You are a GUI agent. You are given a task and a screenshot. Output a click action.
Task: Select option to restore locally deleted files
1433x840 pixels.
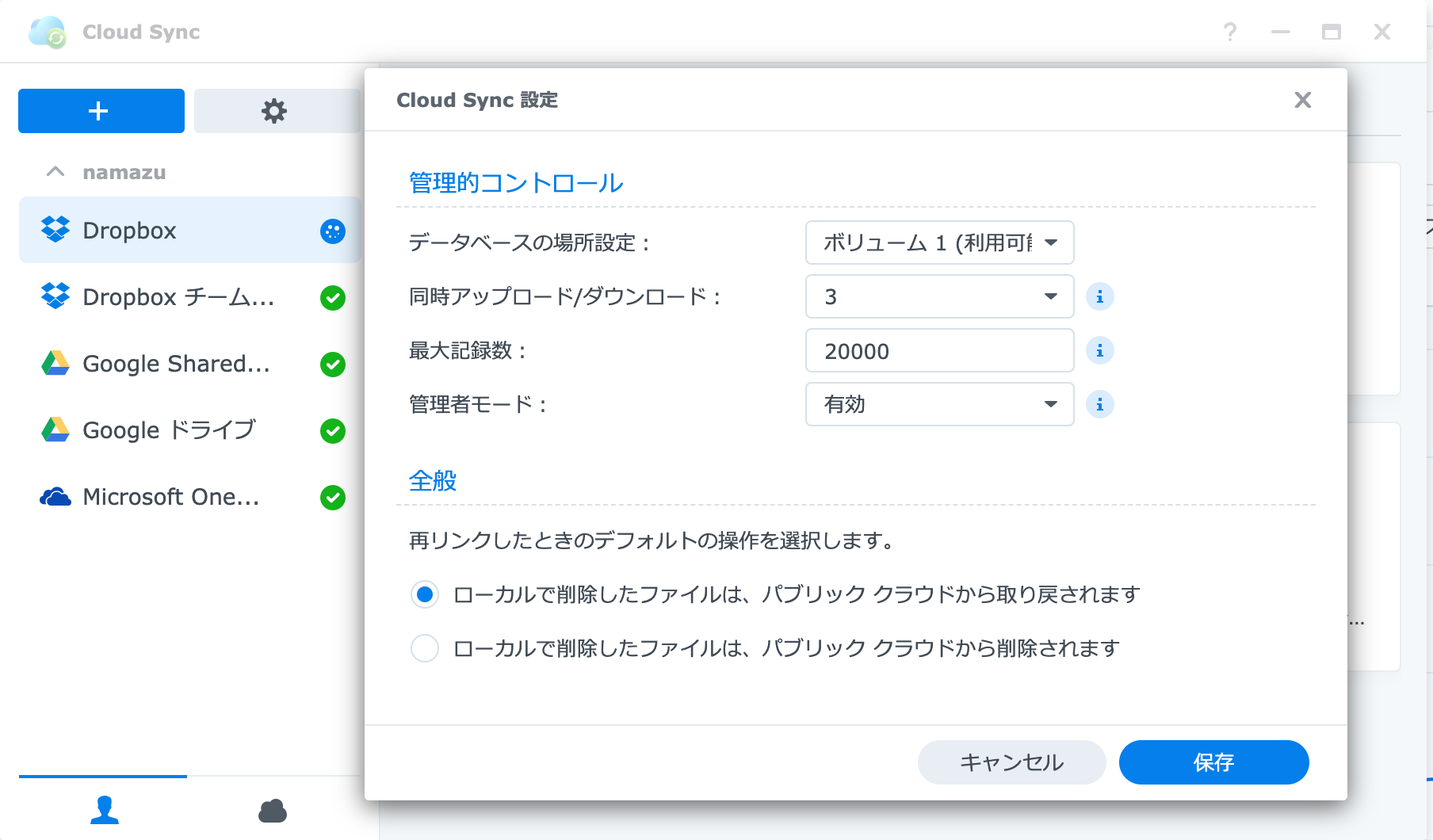point(425,594)
